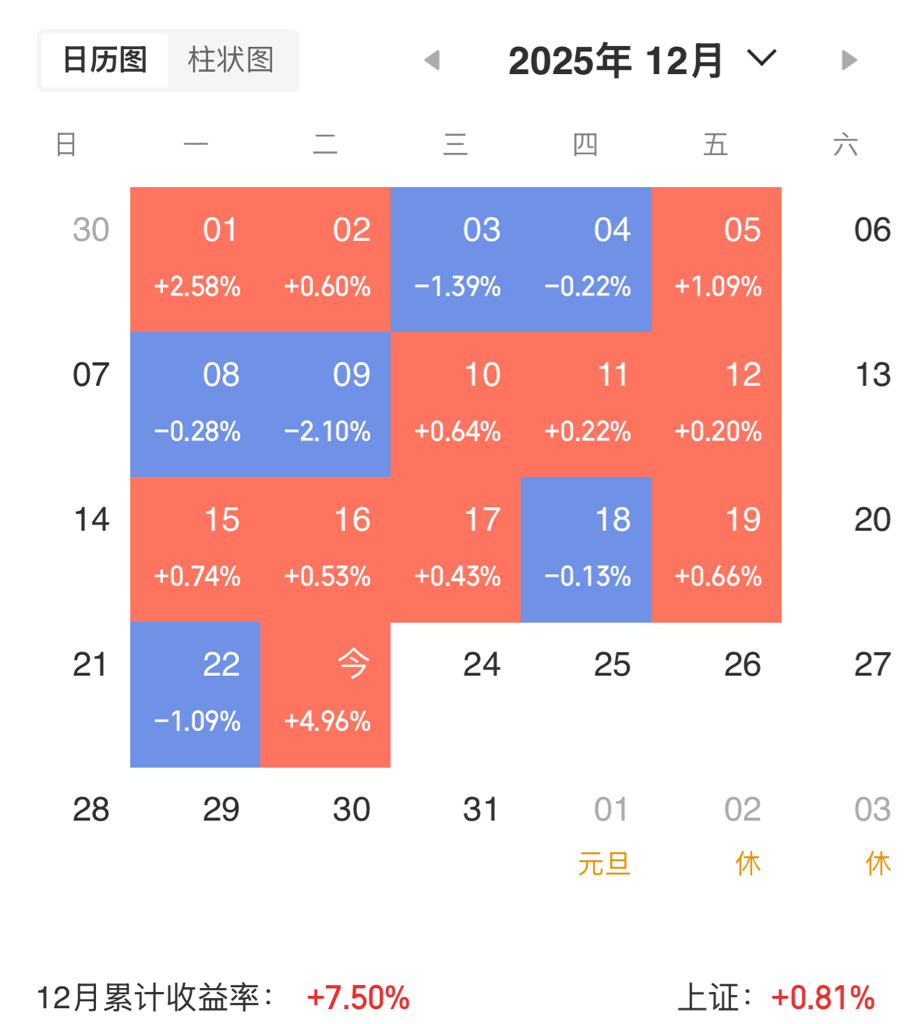The width and height of the screenshot is (912, 1024).
Task: Click December 22 cell showing -1.09%
Action: pos(196,694)
